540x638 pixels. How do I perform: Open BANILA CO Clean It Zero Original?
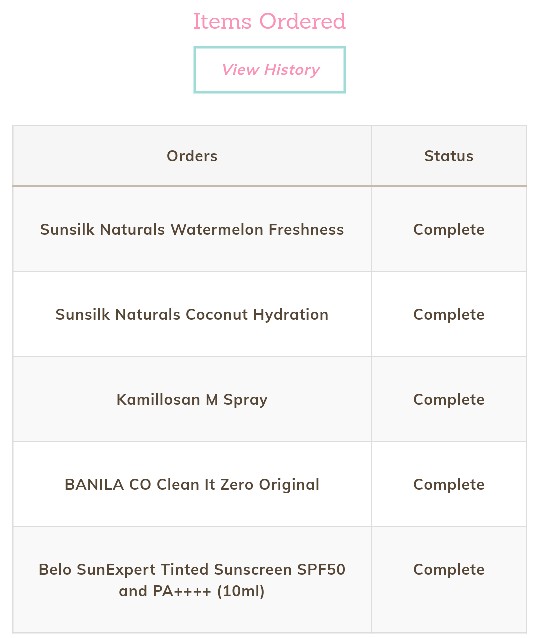tap(192, 485)
